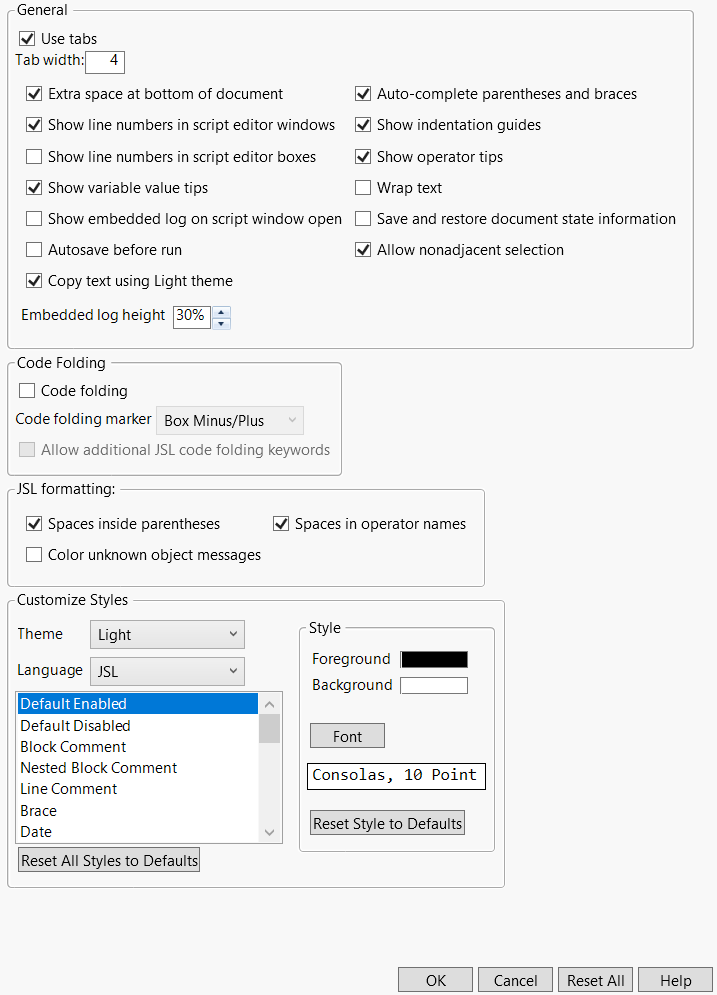The image size is (717, 995).
Task: Enable the "Code folding" option
Action: (25, 391)
